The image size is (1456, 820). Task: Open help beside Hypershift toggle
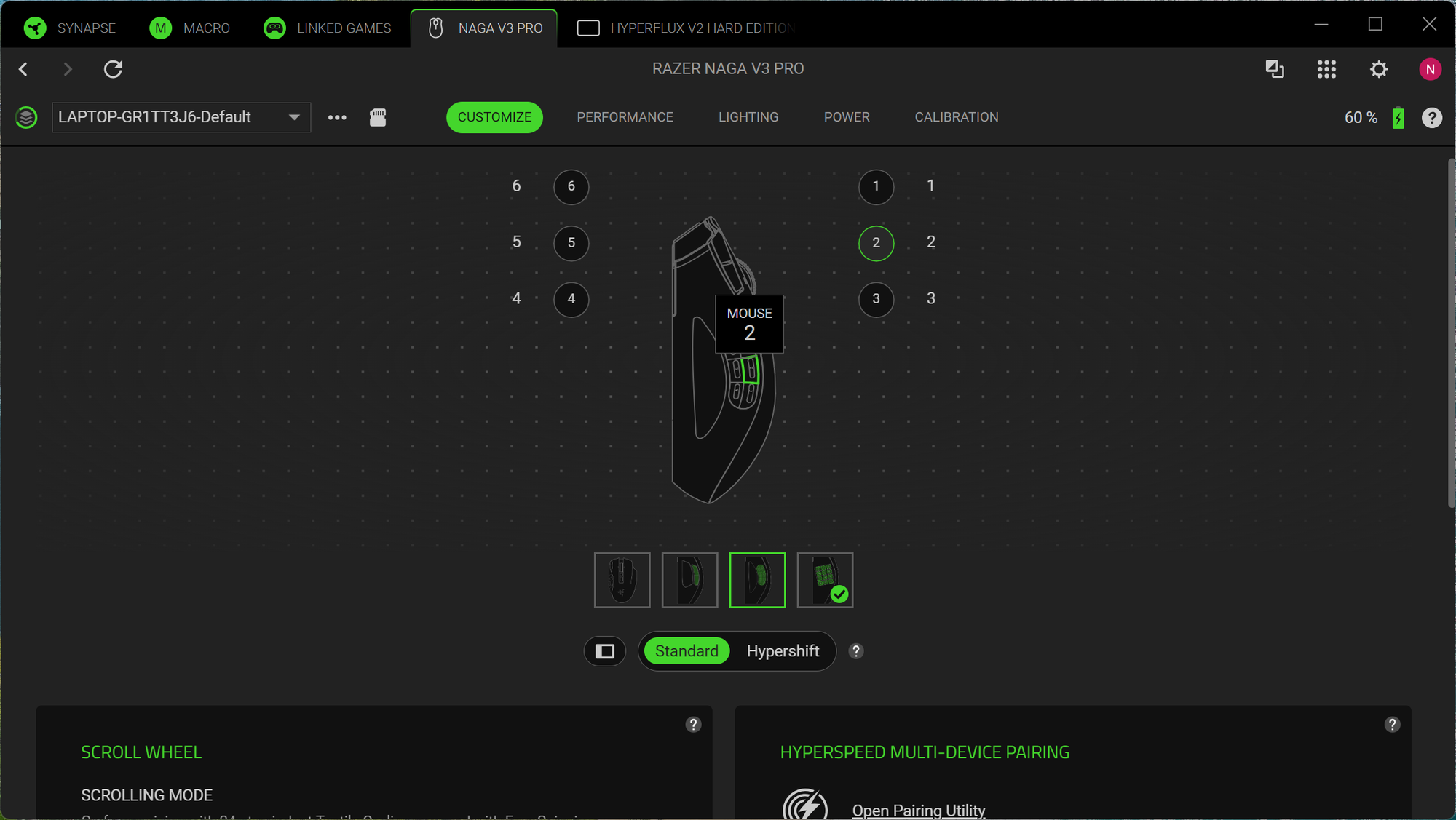(856, 651)
